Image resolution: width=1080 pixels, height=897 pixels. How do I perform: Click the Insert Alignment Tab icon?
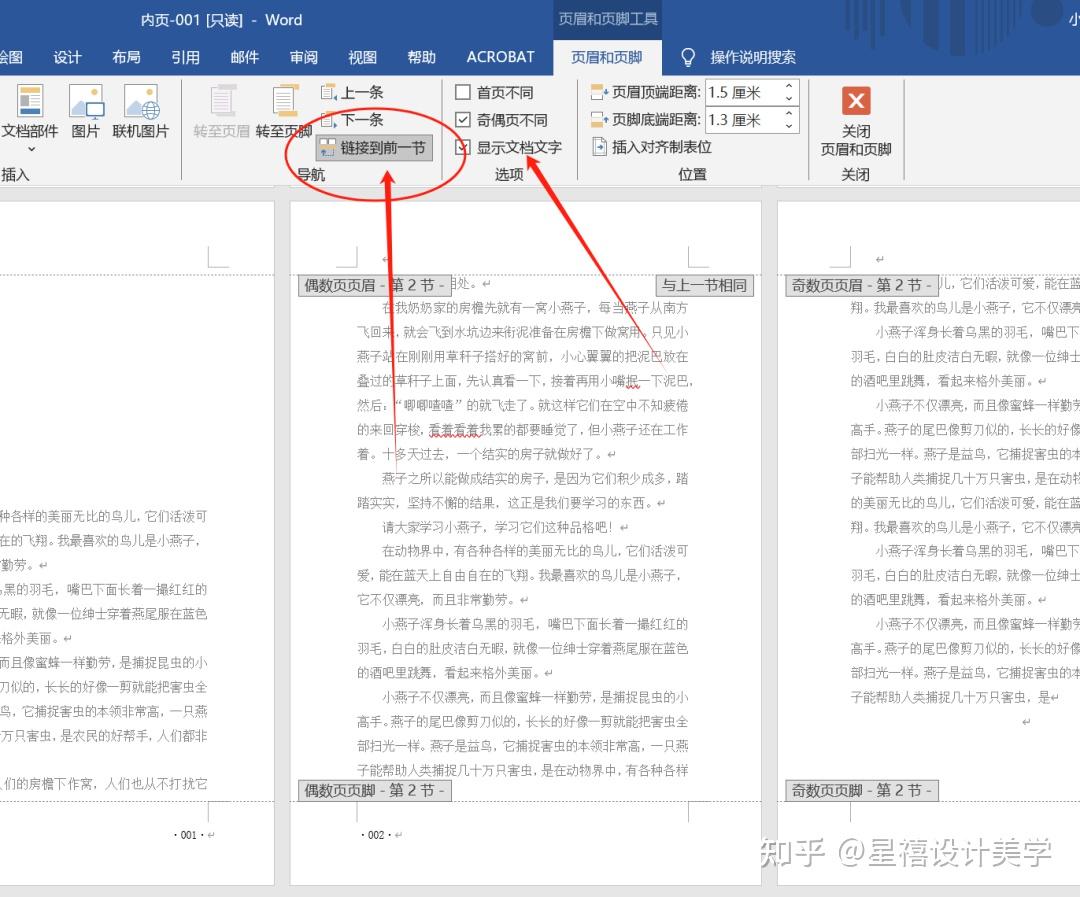pyautogui.click(x=600, y=147)
